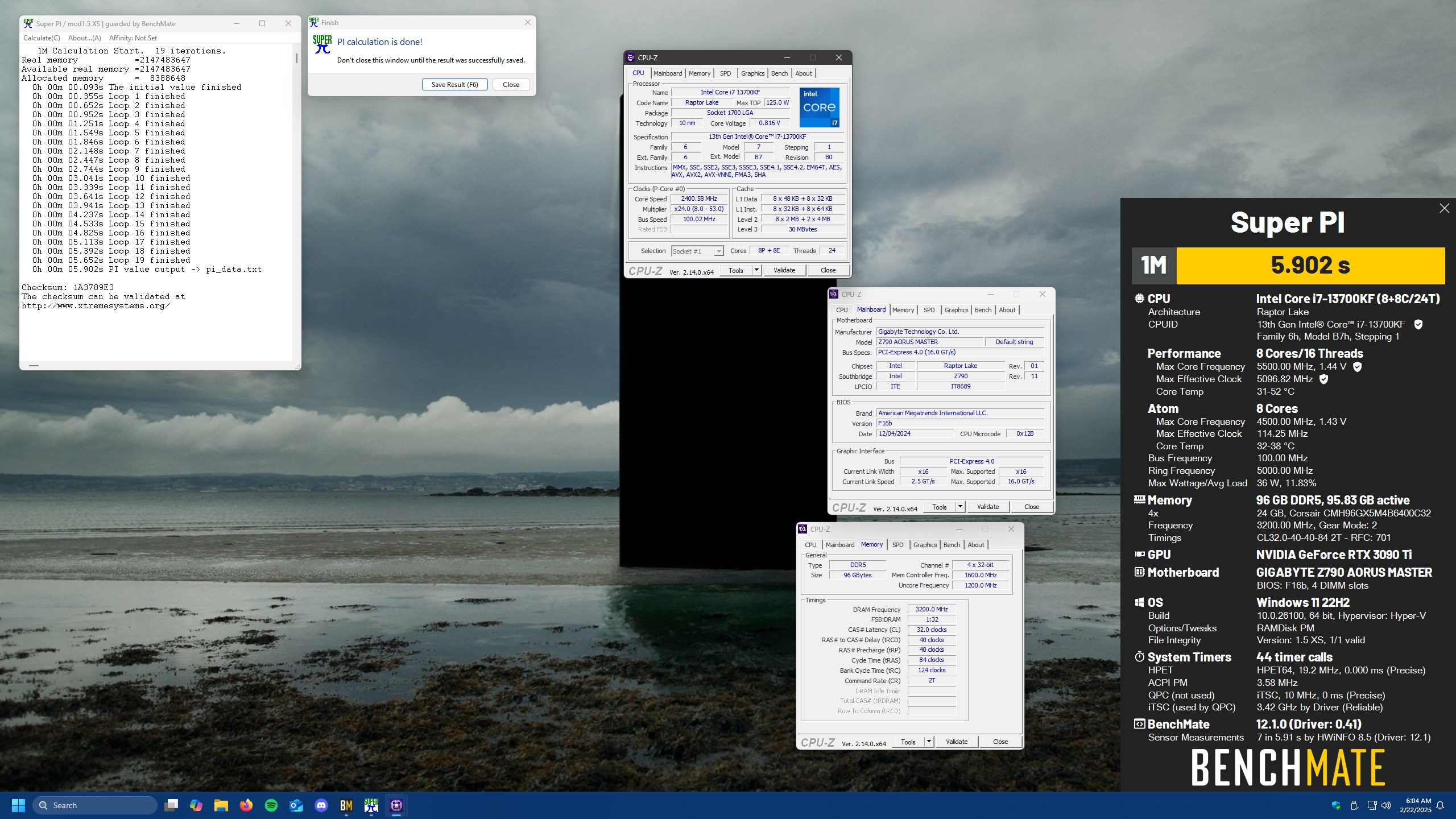This screenshot has height=819, width=1456.
Task: Click the Core Speed 2400.58 MHz value
Action: (699, 198)
